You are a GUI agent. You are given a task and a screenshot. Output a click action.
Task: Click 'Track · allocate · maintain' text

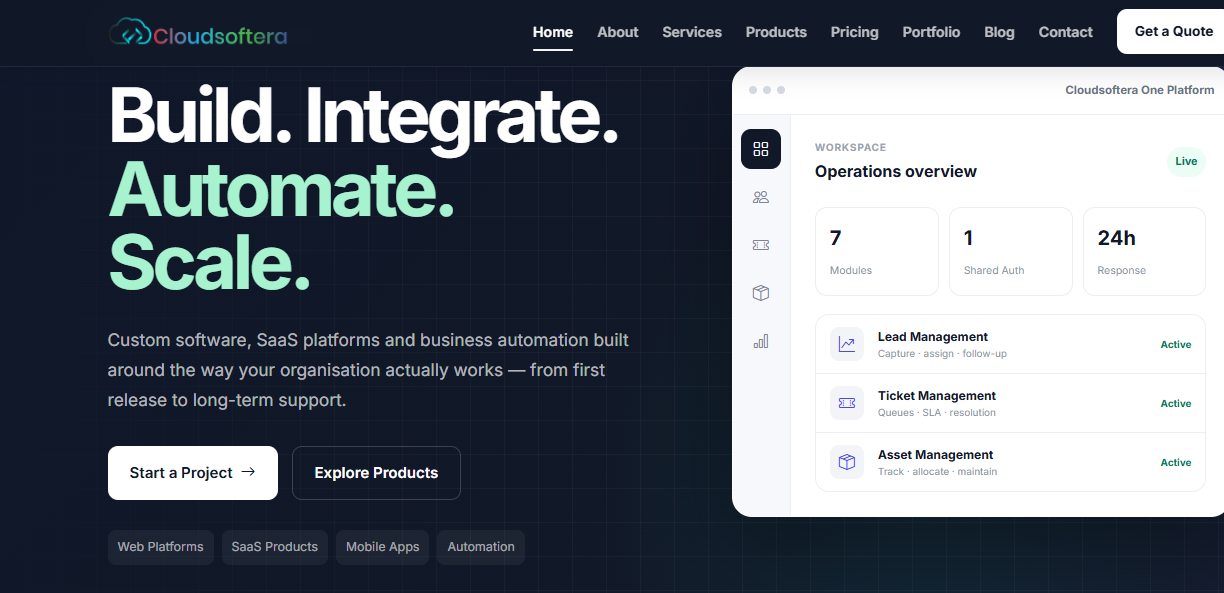937,472
